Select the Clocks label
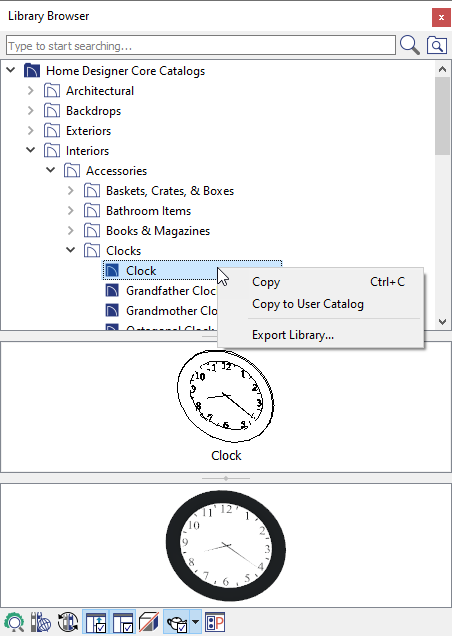Image resolution: width=452 pixels, height=636 pixels. tap(123, 250)
